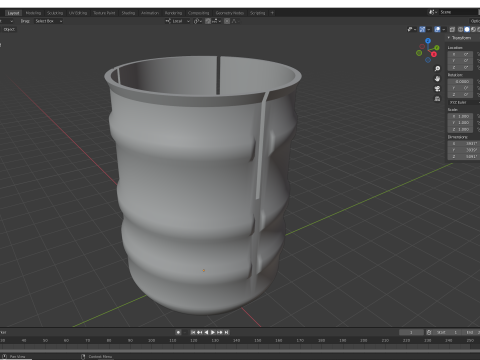Jump to the next keyframe
The height and width of the screenshot is (360, 480).
click(220, 332)
